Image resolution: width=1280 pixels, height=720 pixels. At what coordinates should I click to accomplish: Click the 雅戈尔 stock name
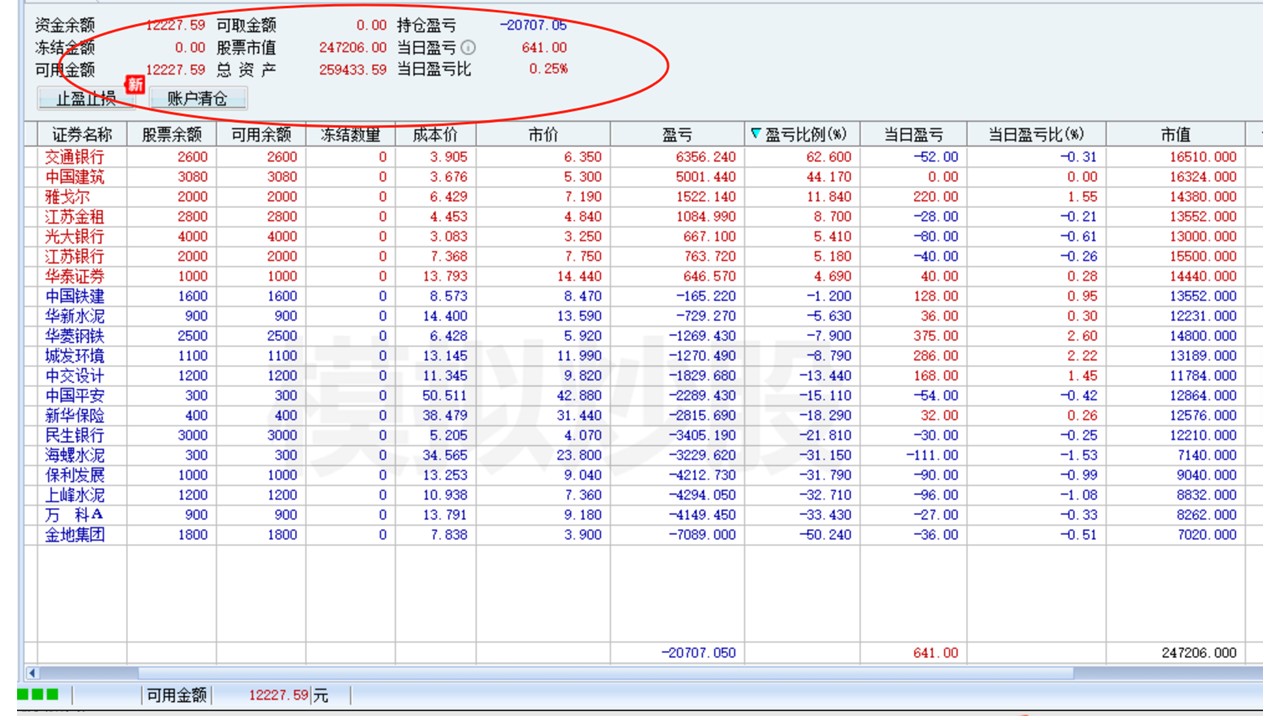pyautogui.click(x=67, y=197)
